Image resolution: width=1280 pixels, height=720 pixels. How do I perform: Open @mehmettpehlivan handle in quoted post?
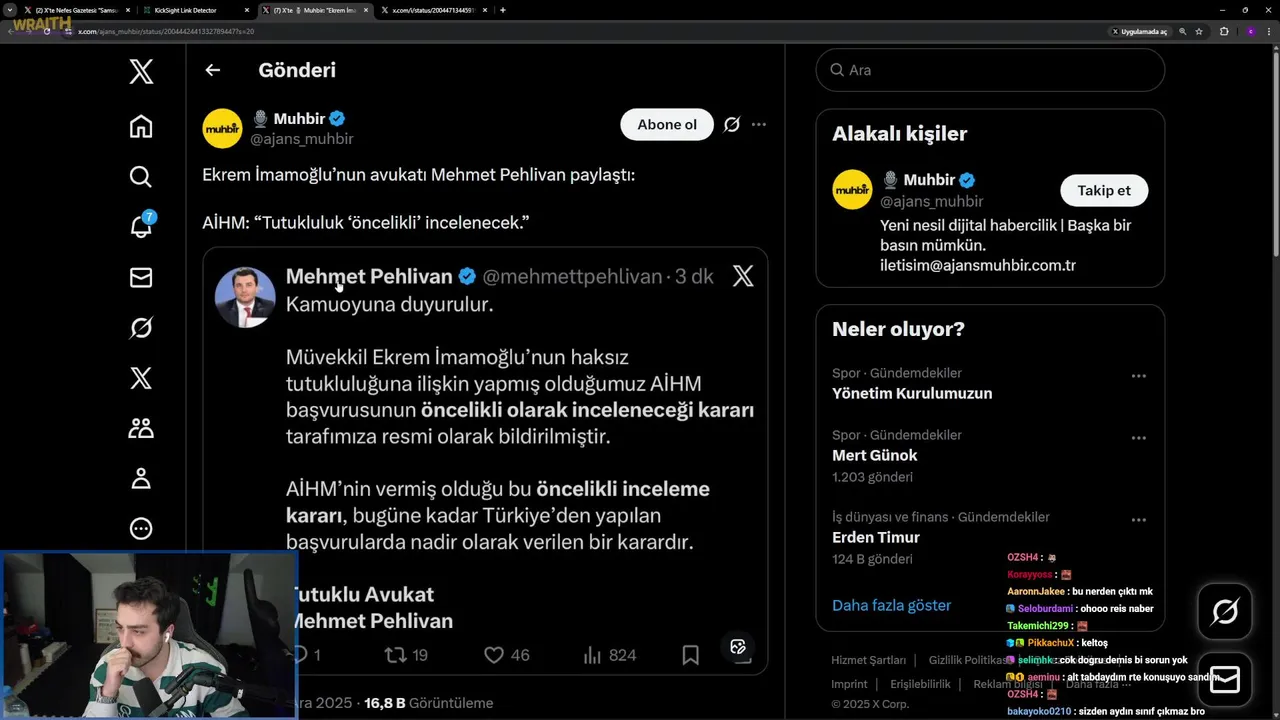click(572, 276)
